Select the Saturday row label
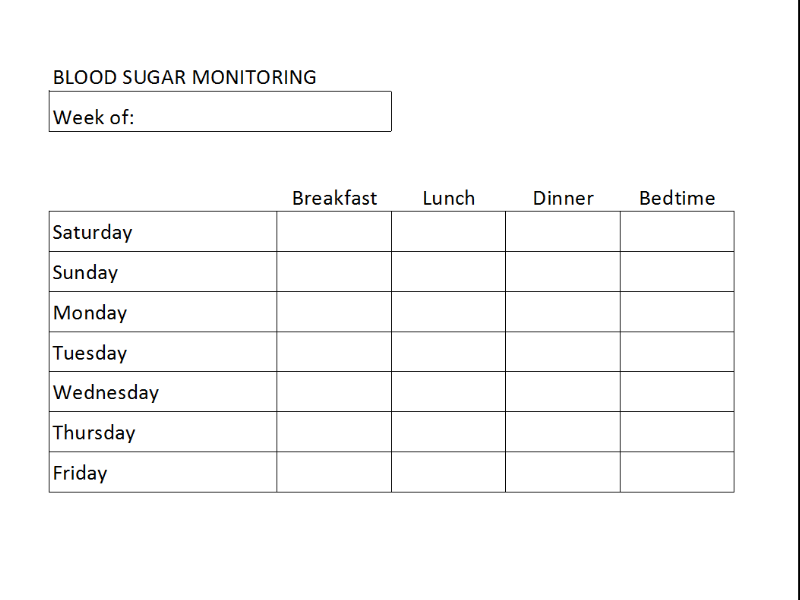This screenshot has width=800, height=600. point(92,232)
